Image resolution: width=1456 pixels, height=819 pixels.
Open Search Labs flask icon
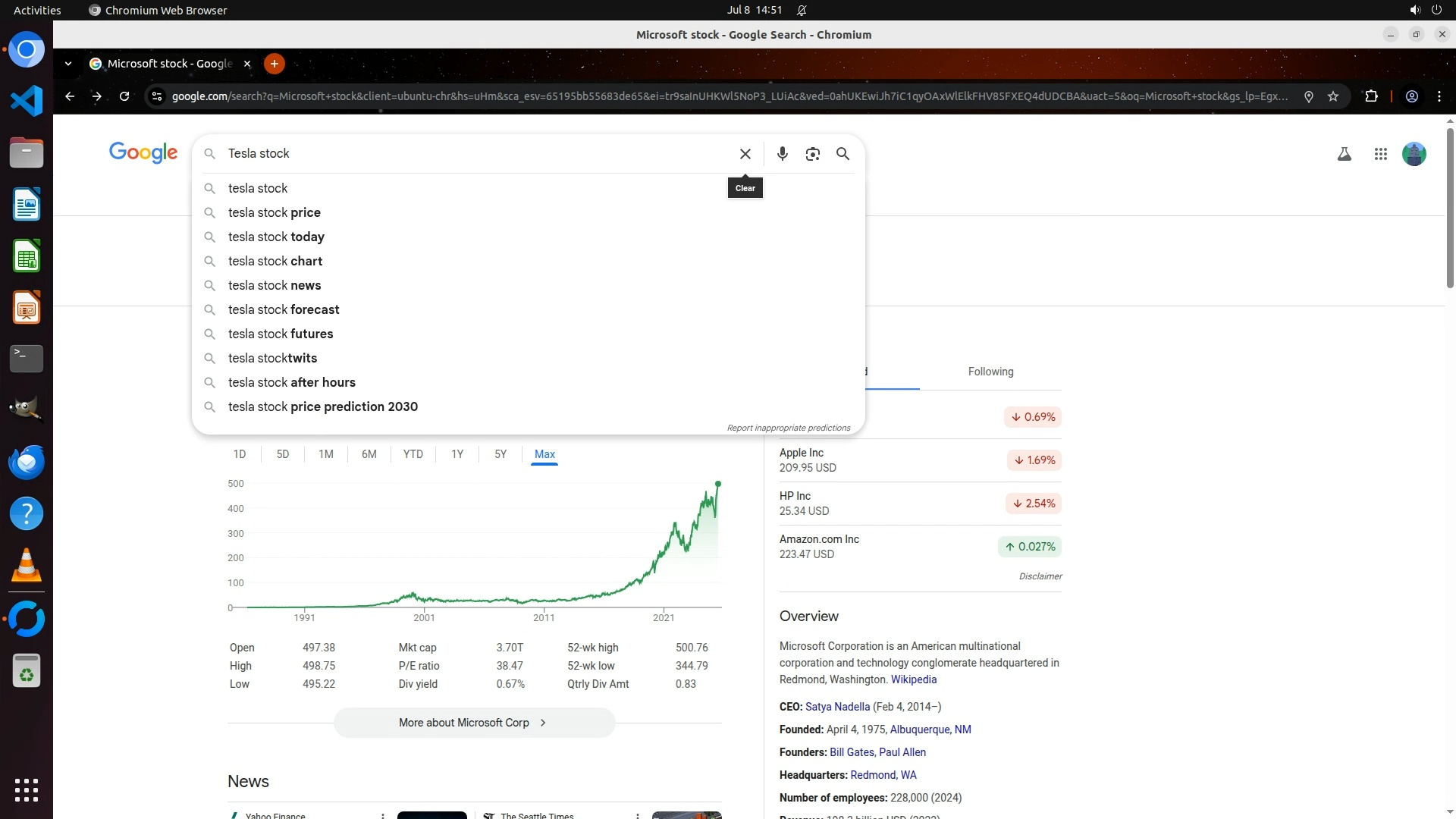click(x=1344, y=154)
